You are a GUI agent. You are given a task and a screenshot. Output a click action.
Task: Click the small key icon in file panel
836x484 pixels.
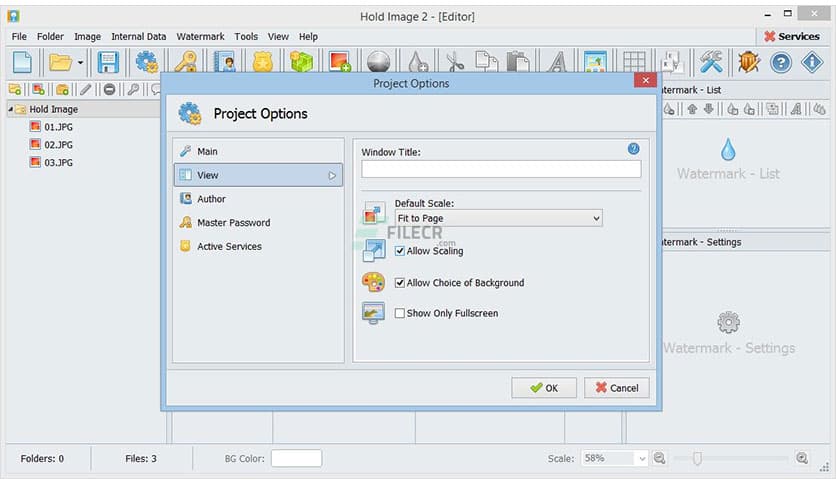pos(133,90)
